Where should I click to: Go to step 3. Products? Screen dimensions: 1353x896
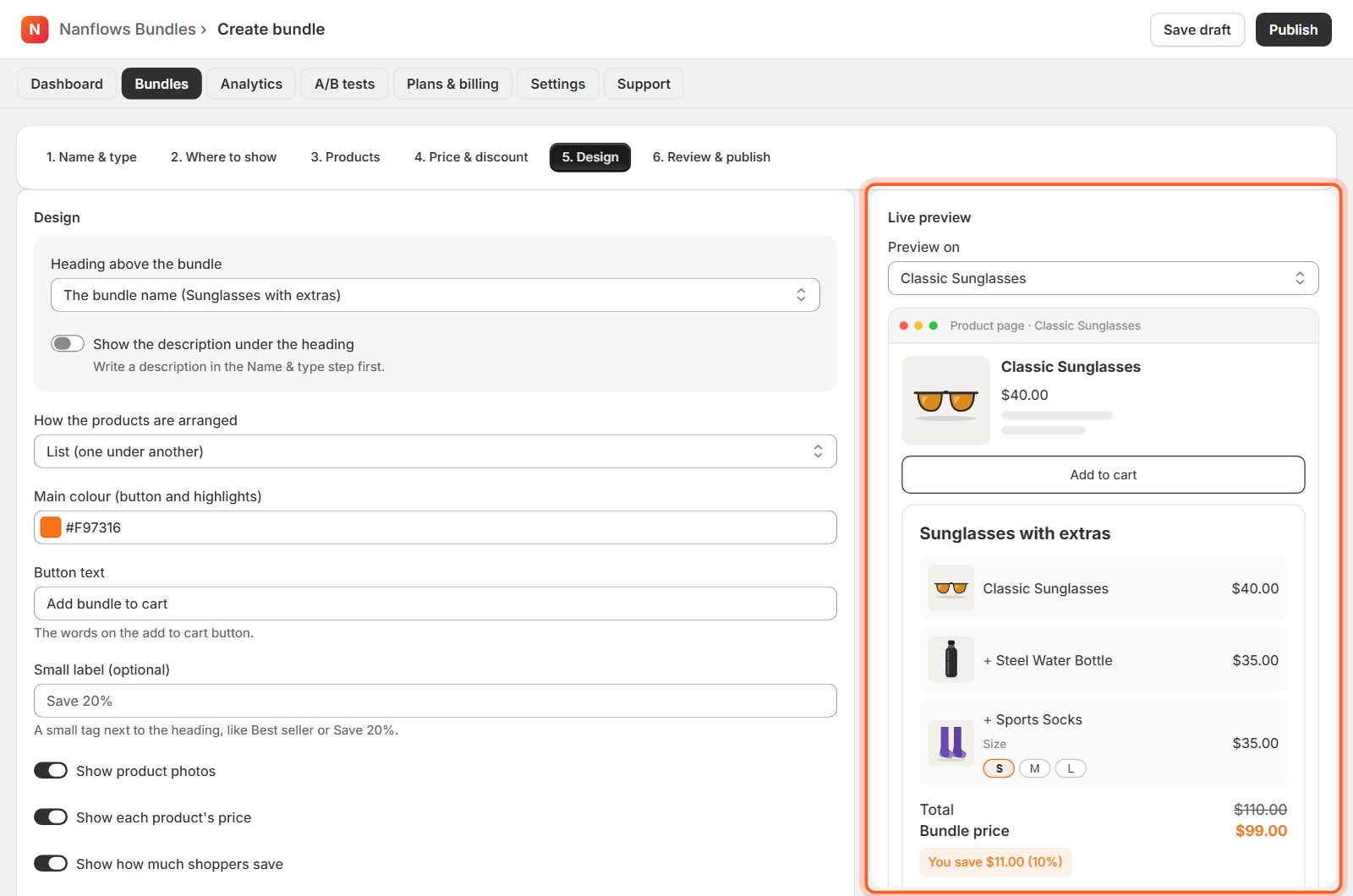(345, 157)
